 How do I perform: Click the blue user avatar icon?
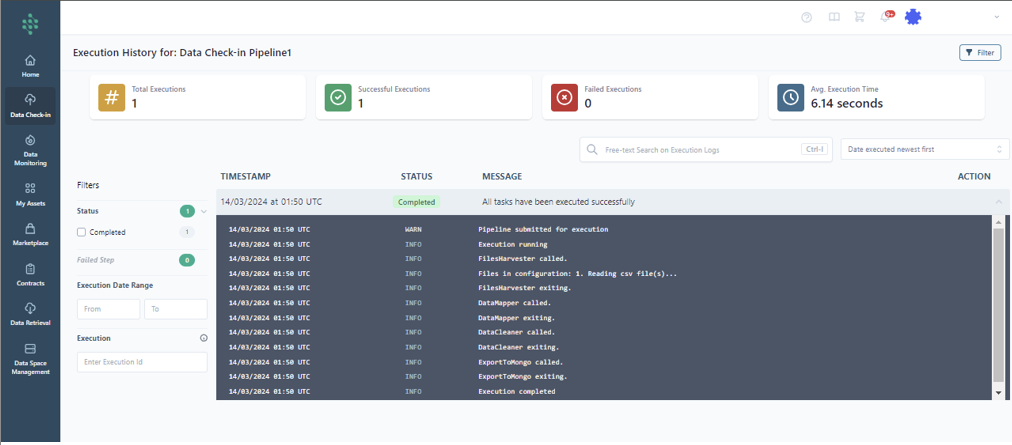click(x=912, y=17)
